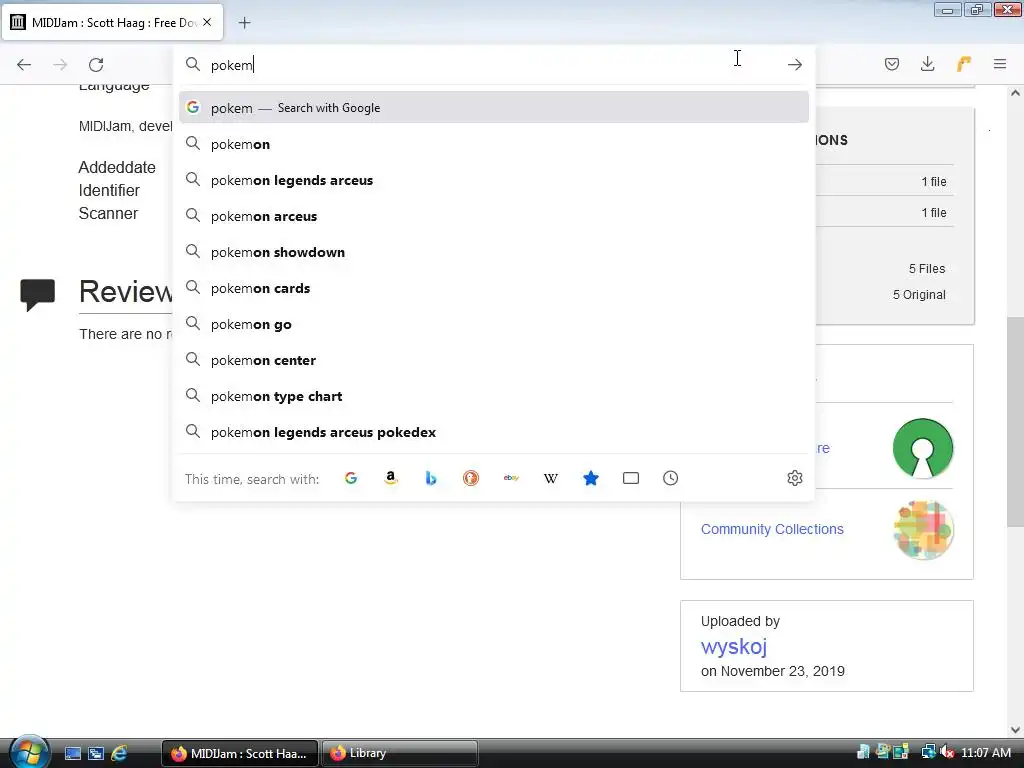The width and height of the screenshot is (1024, 768).
Task: Click the green open source logo thumbnail
Action: [x=923, y=448]
